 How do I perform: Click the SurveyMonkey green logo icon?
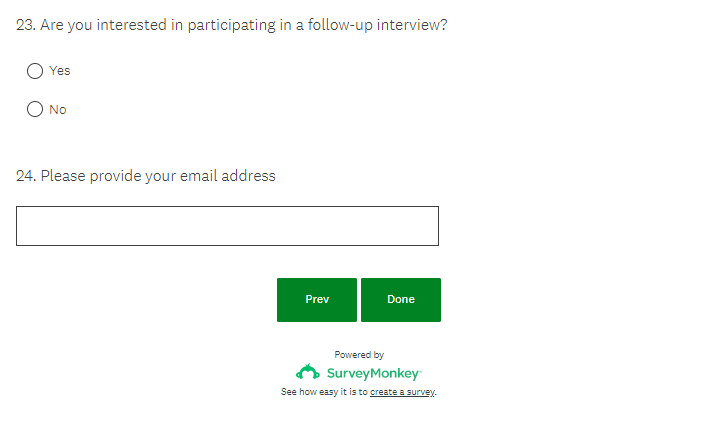(x=308, y=372)
